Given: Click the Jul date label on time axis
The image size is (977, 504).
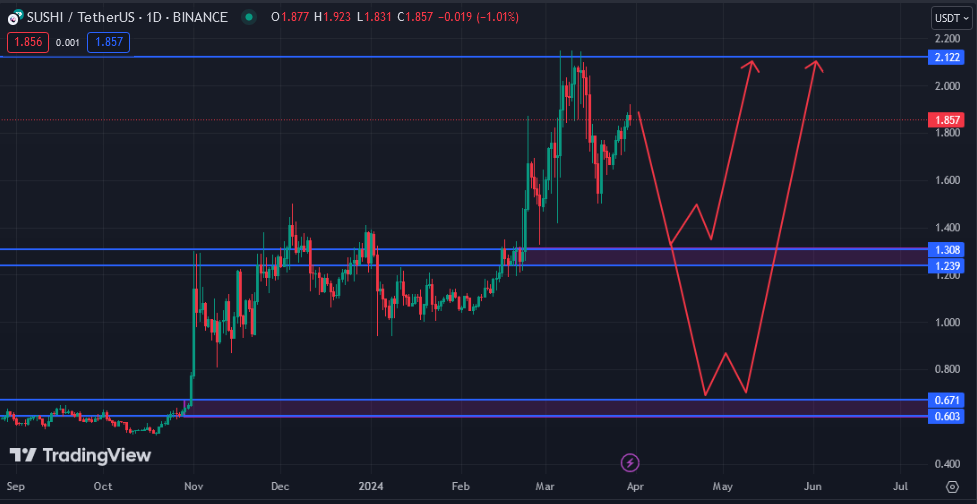Looking at the screenshot, I should (x=900, y=486).
